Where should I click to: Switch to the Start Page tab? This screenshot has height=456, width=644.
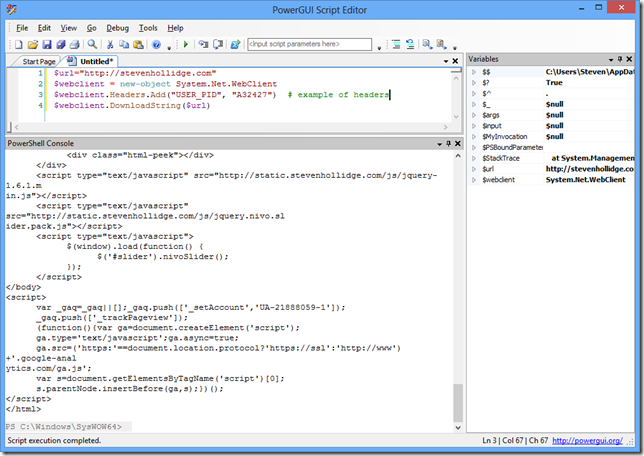point(39,62)
